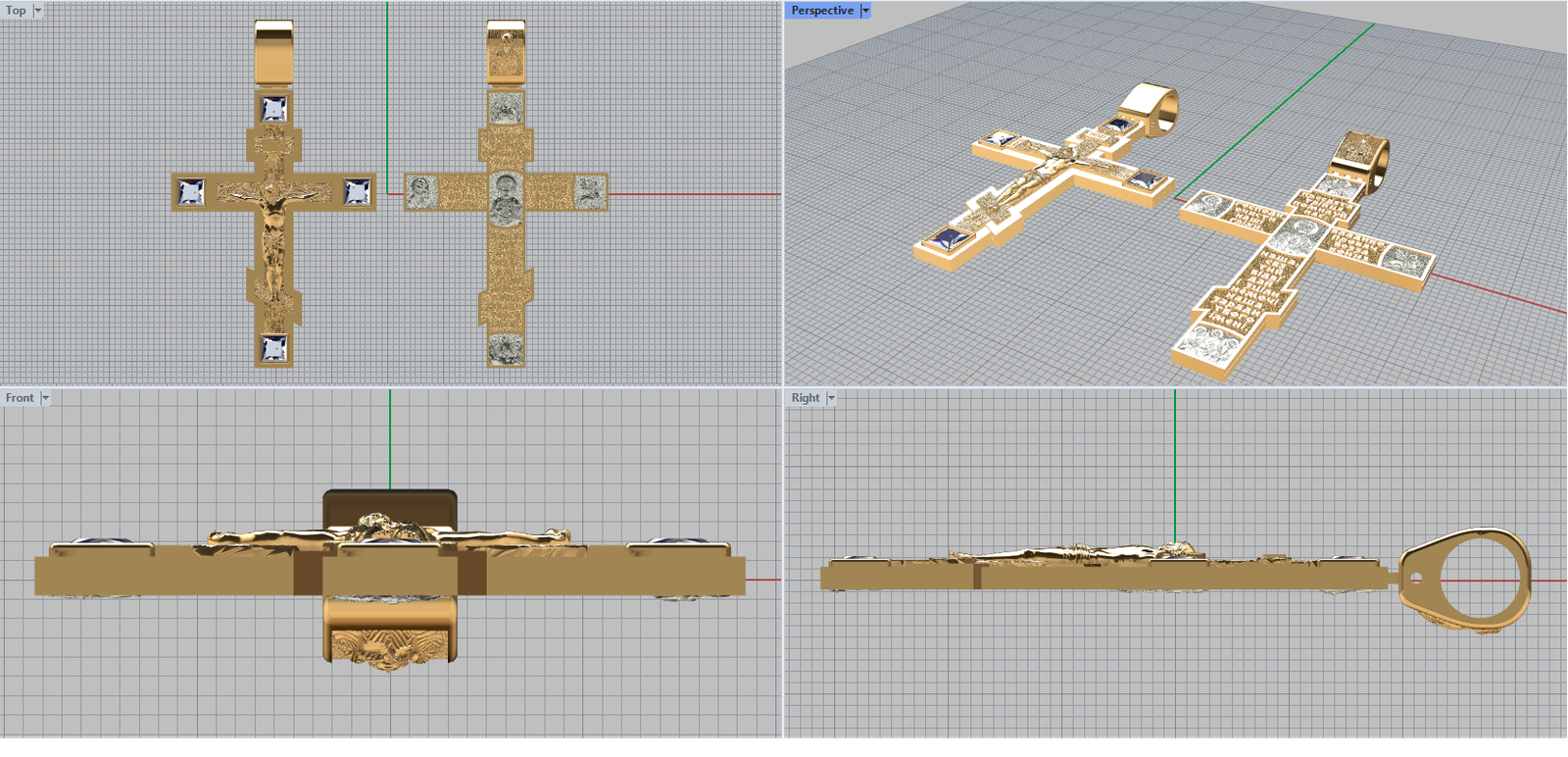The width and height of the screenshot is (1568, 757).
Task: Click the engraved bail of the back-side cross in Top view
Action: (x=506, y=54)
